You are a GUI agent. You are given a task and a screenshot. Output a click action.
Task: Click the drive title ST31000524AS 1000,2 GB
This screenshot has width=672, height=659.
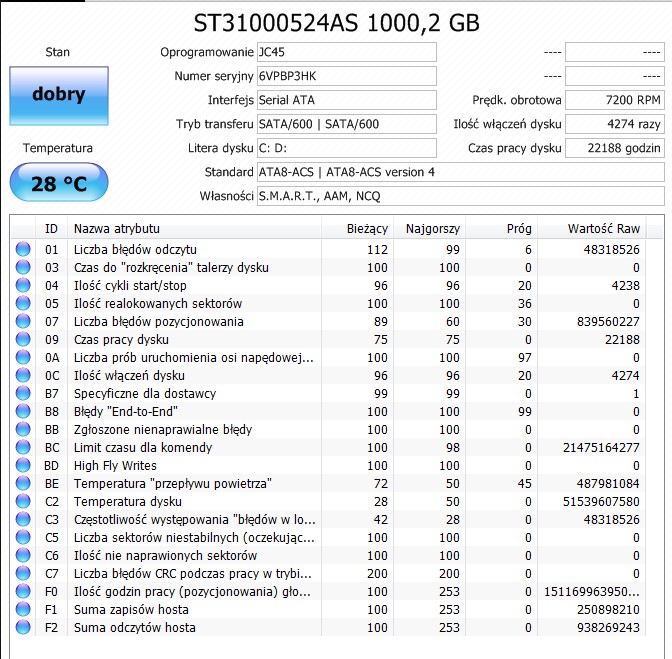pyautogui.click(x=336, y=23)
